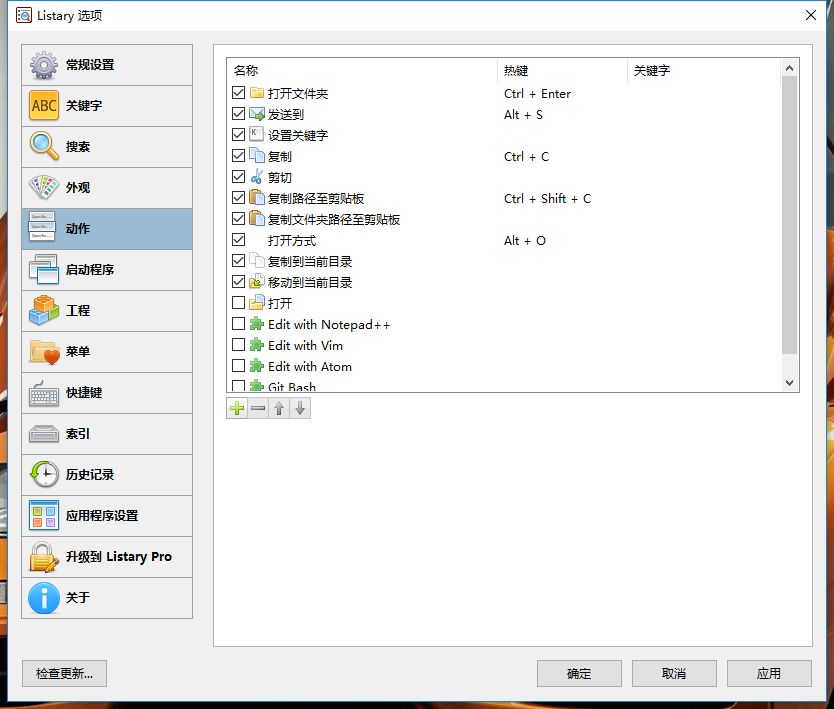Uncheck the 复制 checkbox
This screenshot has height=709, width=834.
click(x=238, y=156)
